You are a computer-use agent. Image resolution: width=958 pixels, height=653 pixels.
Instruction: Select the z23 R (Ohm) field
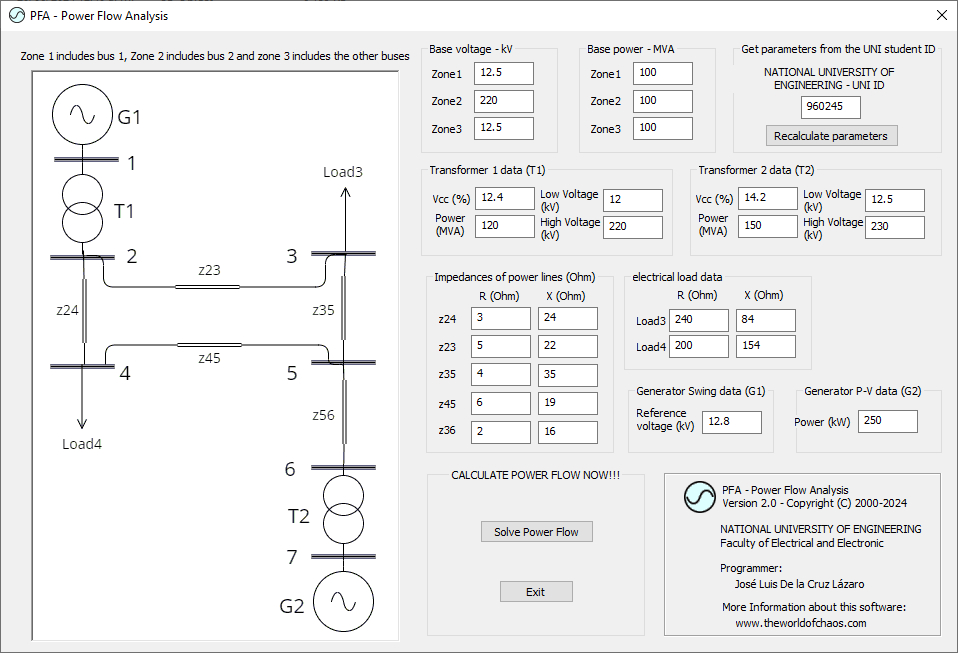(x=501, y=346)
